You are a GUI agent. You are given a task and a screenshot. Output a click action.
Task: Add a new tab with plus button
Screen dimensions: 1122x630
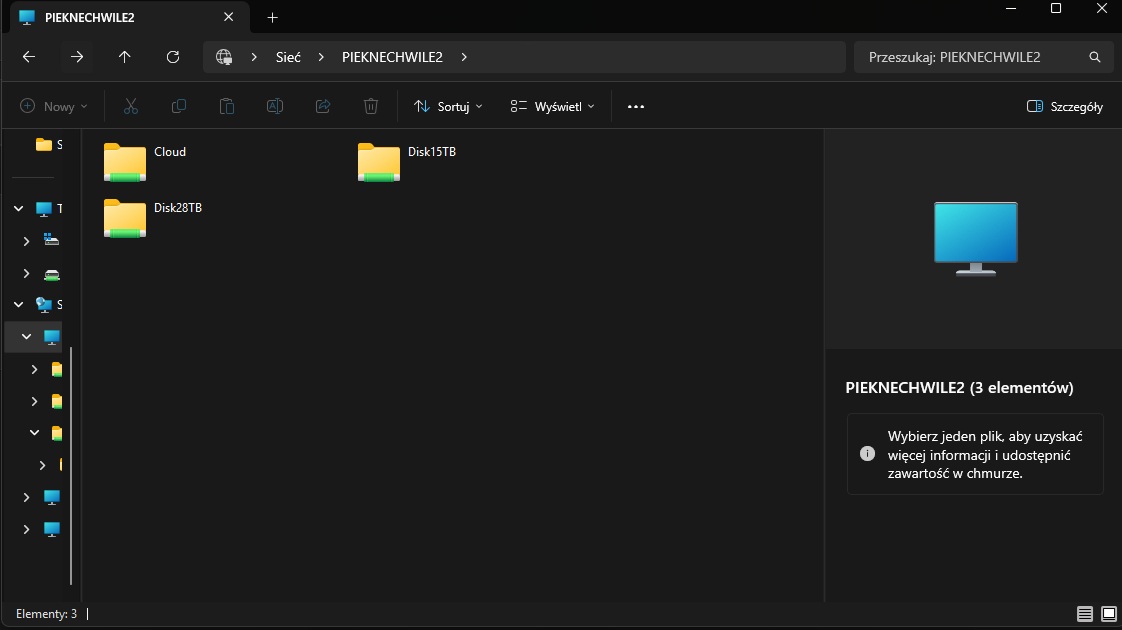[x=272, y=17]
